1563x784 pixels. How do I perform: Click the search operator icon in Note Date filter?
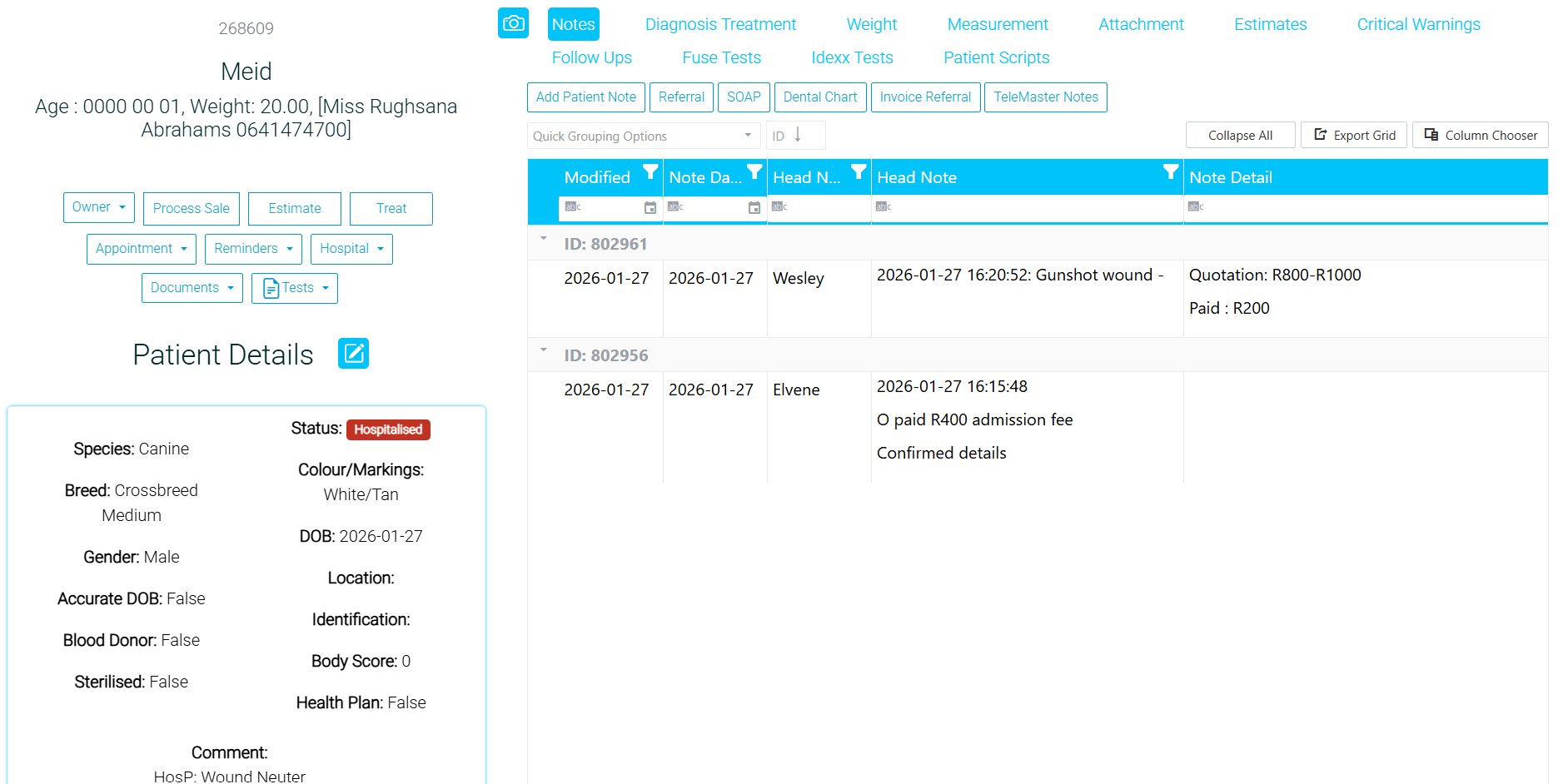click(674, 206)
